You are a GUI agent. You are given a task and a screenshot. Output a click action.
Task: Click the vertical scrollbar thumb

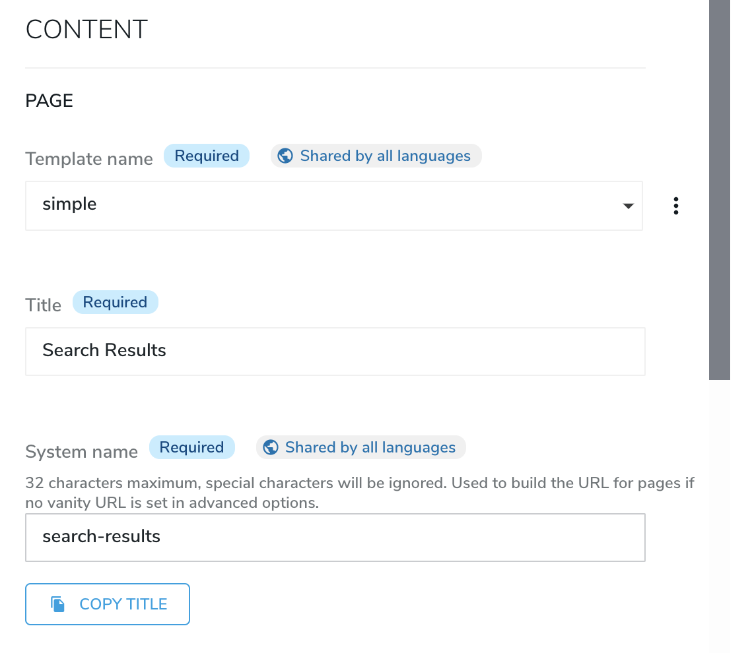click(719, 190)
